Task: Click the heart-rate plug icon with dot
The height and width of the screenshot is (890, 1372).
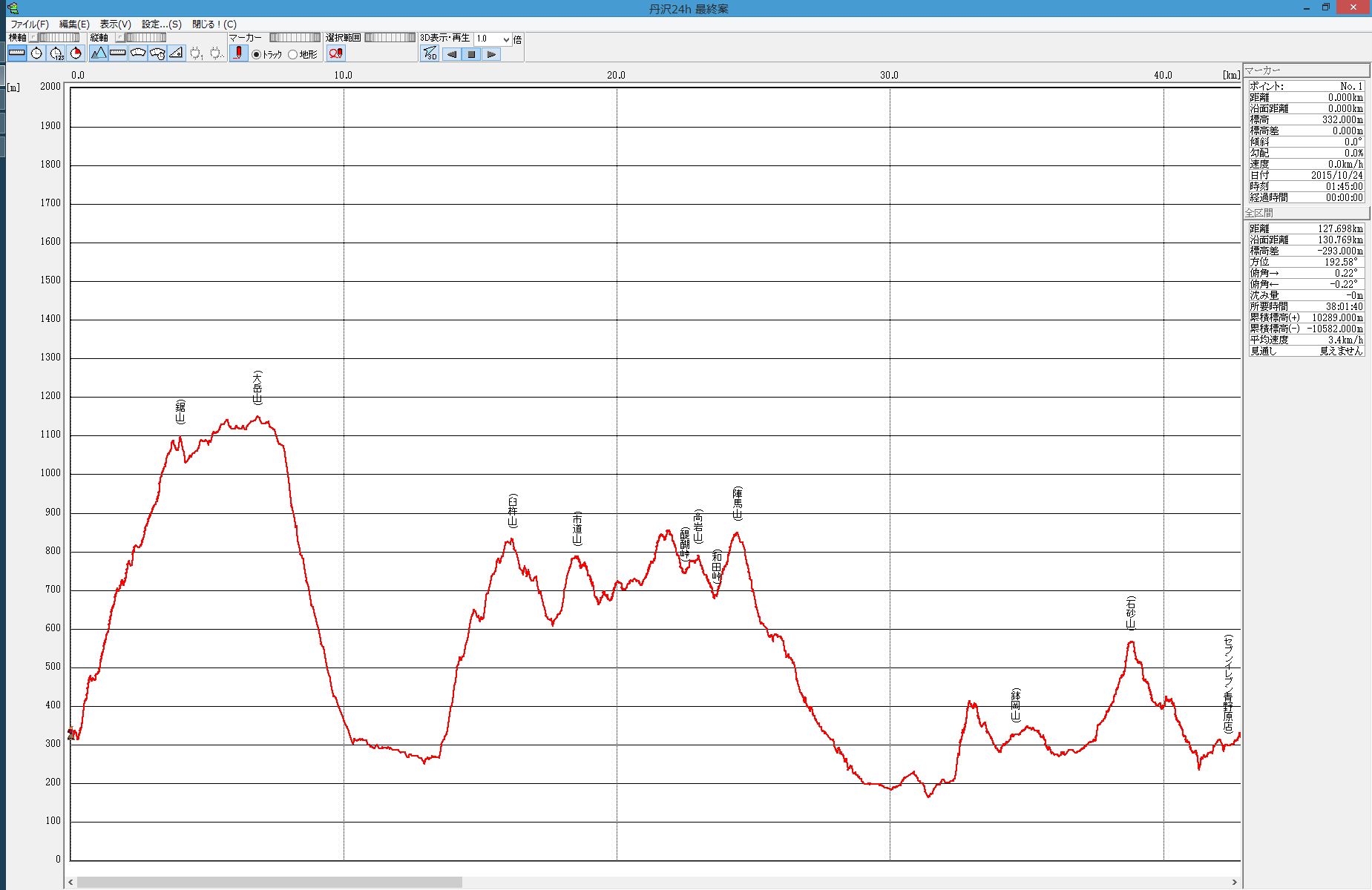Action: (x=196, y=53)
